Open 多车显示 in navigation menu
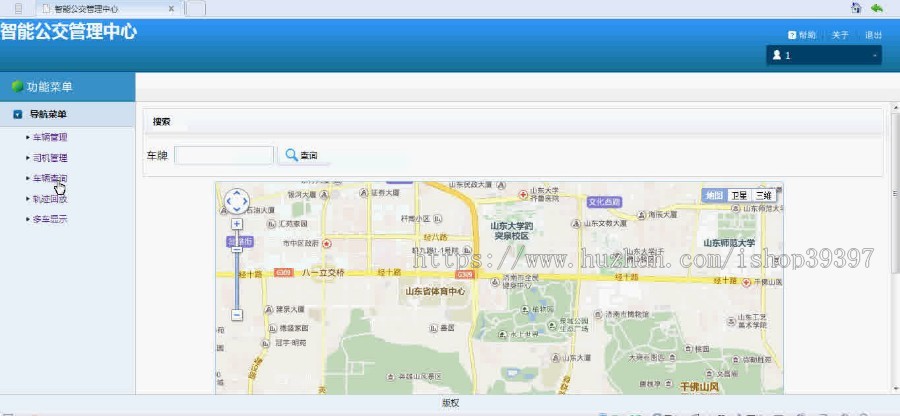900x416 pixels. pyautogui.click(x=50, y=219)
